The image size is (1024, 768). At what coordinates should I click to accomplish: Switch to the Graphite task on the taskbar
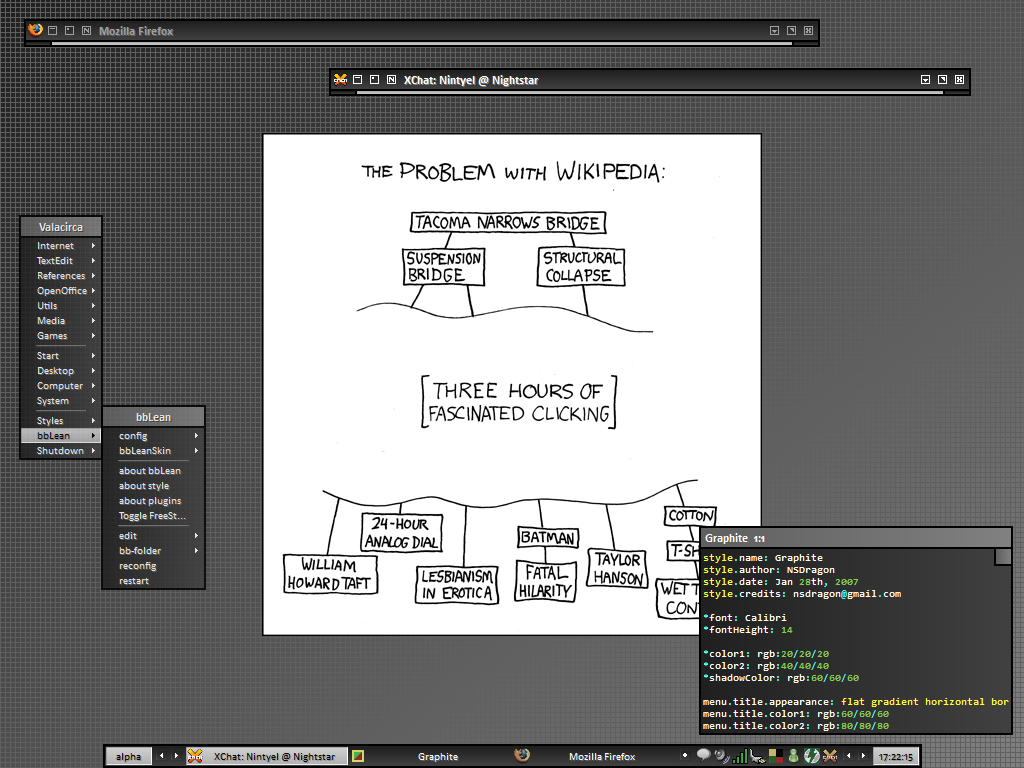click(x=430, y=756)
